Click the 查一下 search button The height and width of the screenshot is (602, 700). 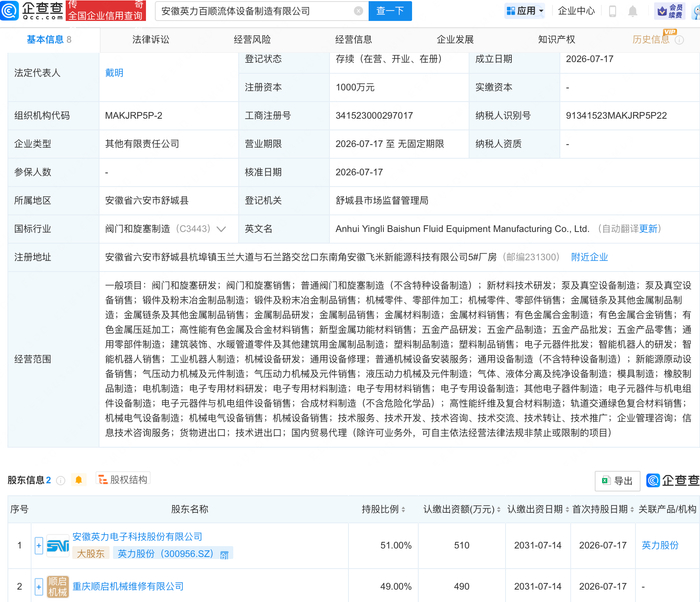tap(390, 11)
